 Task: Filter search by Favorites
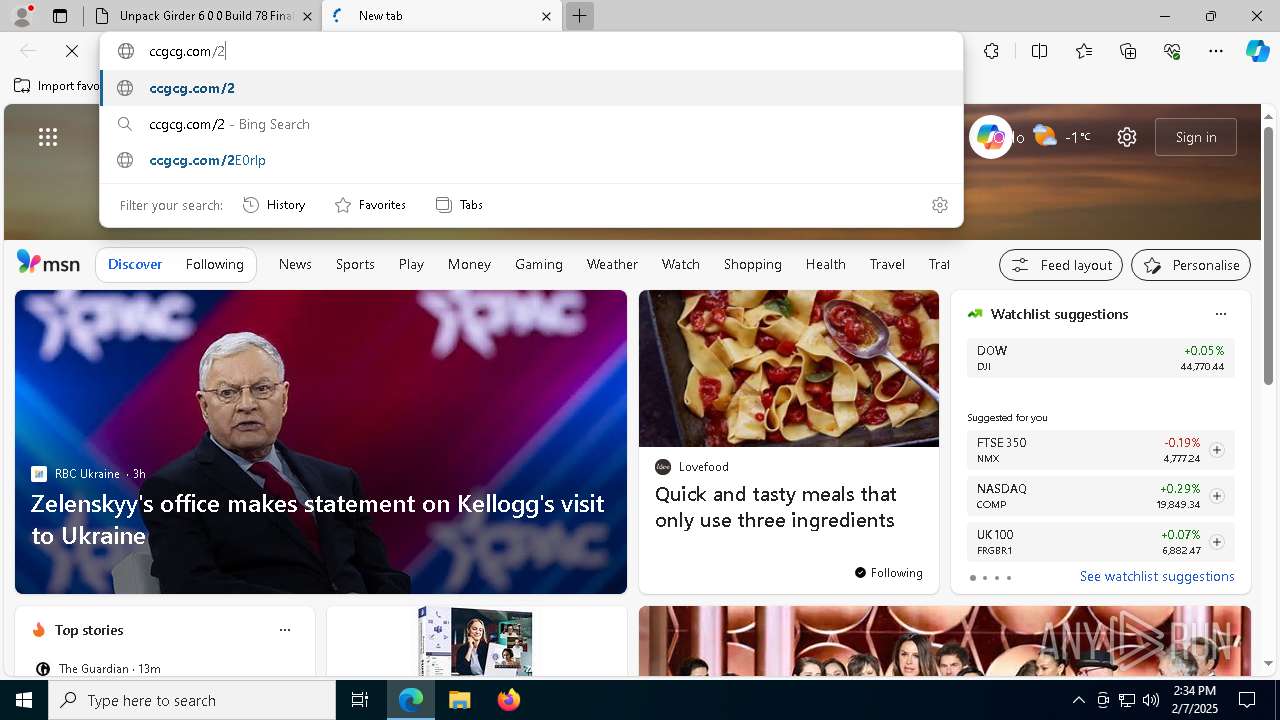[370, 205]
